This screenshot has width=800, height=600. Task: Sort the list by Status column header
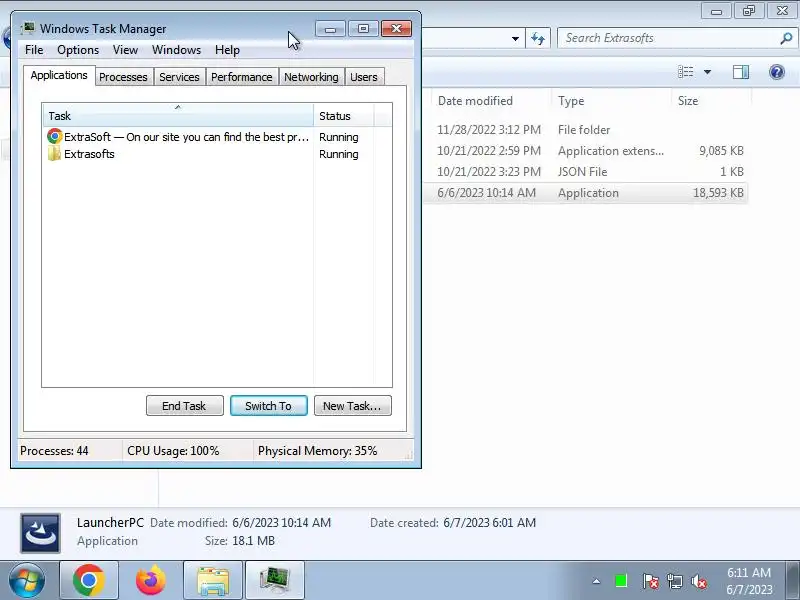tap(344, 115)
